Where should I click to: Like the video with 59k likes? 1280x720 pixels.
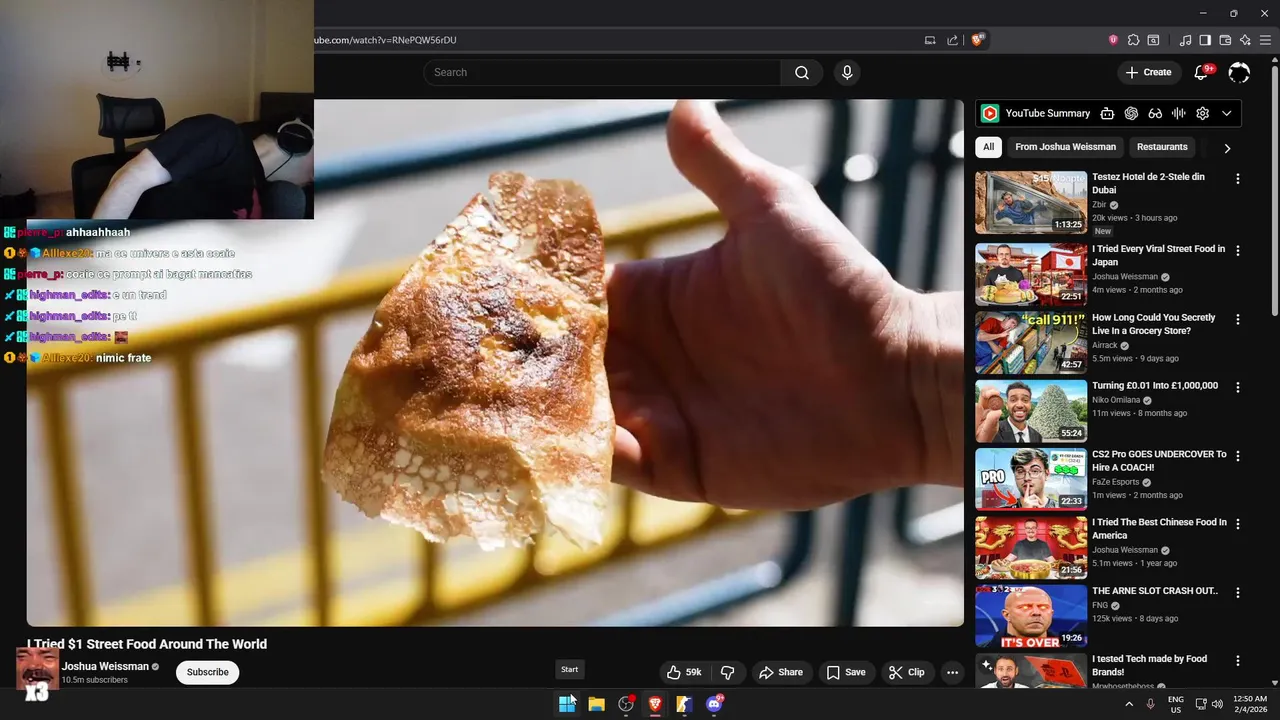684,672
